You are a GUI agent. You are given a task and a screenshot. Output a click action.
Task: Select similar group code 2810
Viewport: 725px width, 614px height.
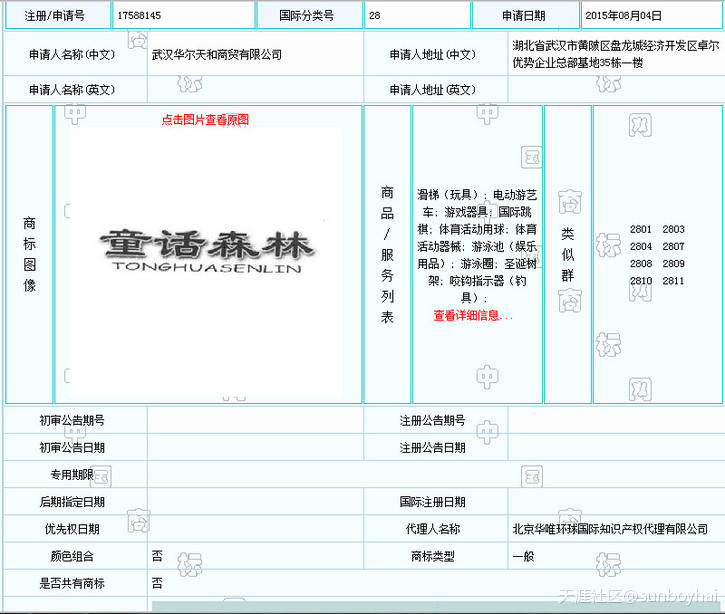click(640, 280)
